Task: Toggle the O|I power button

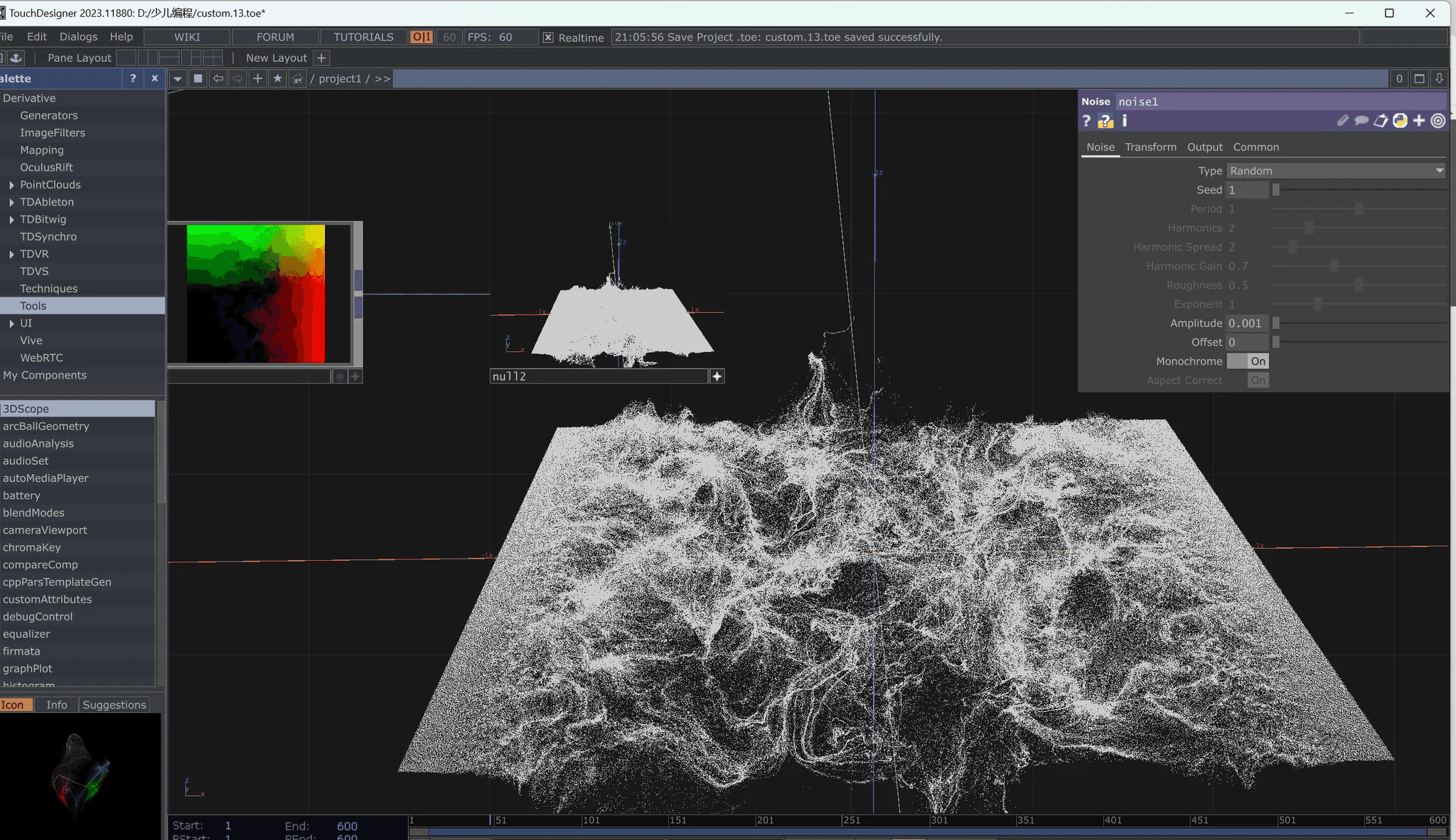Action: pyautogui.click(x=422, y=37)
